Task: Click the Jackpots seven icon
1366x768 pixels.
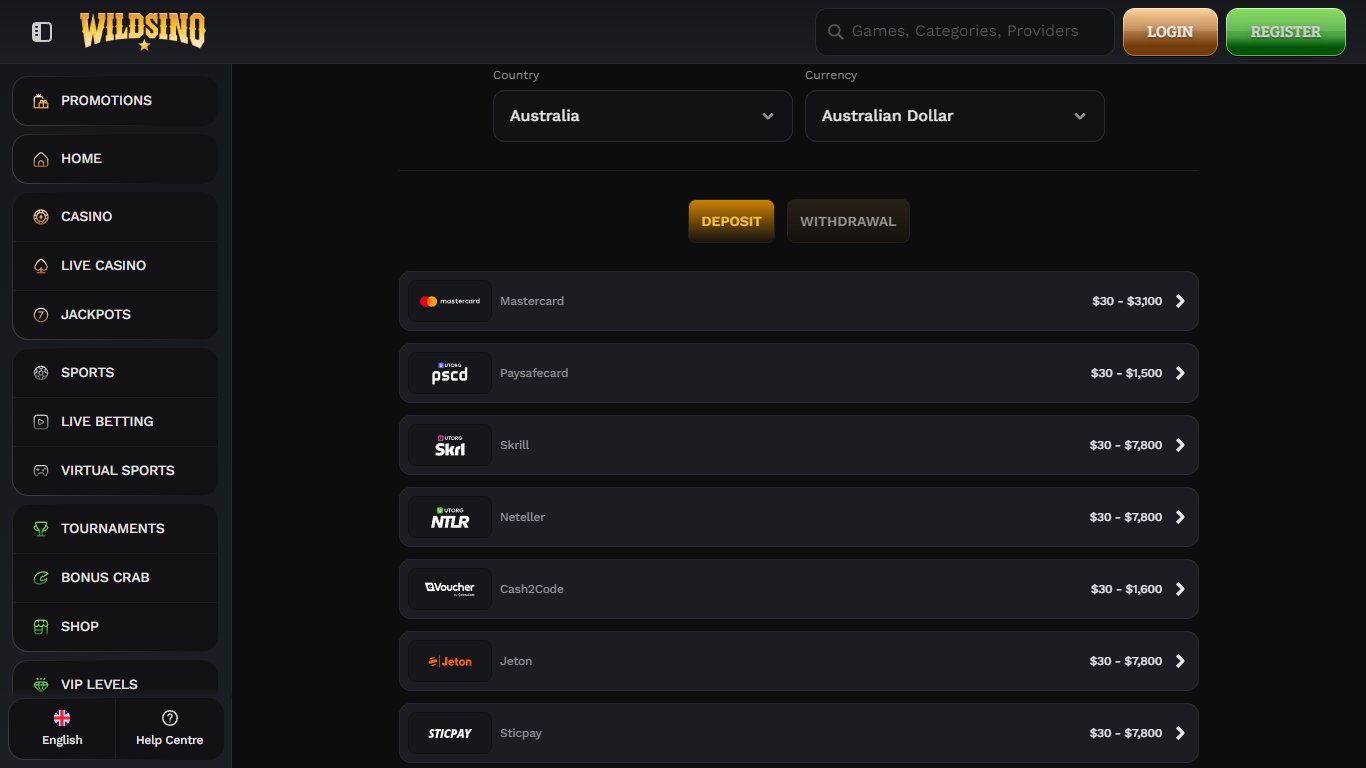Action: (41, 315)
